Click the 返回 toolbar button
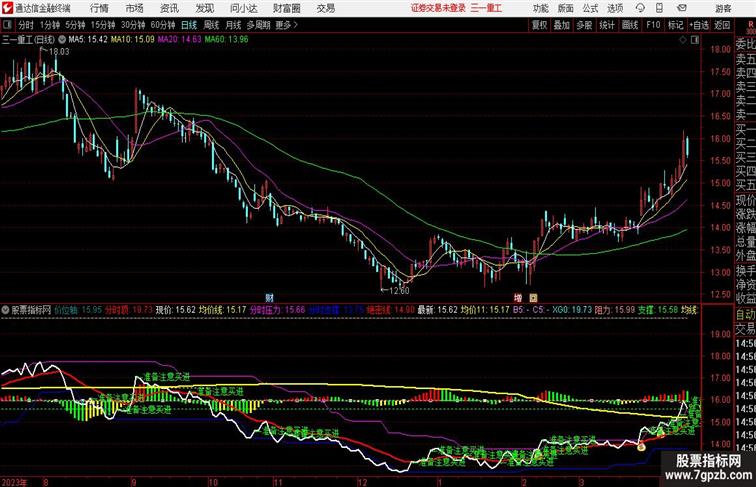This screenshot has height=487, width=756. click(722, 25)
